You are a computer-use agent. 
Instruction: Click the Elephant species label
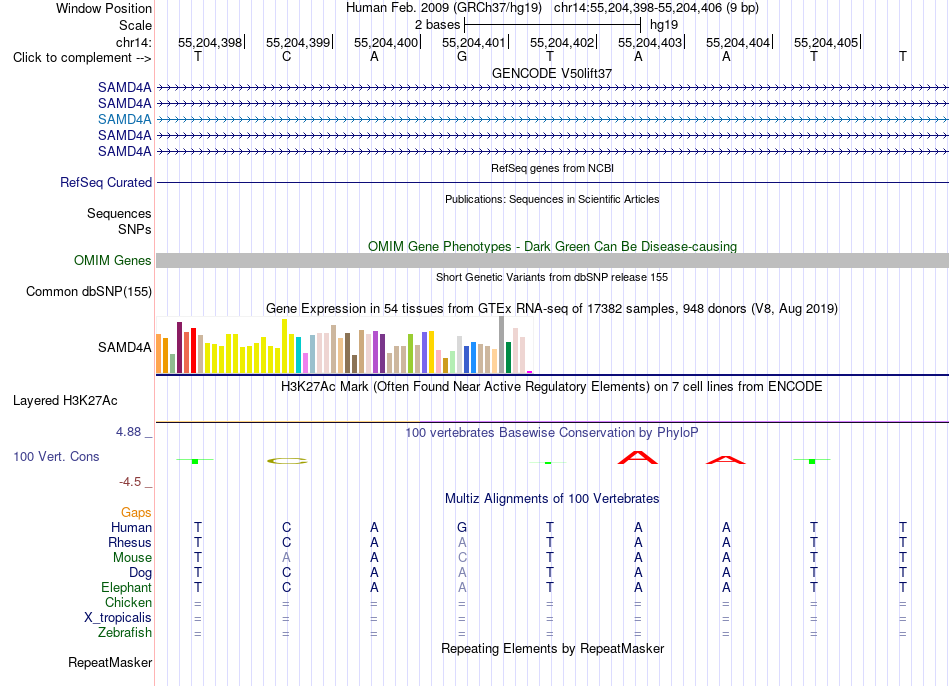tap(126, 587)
